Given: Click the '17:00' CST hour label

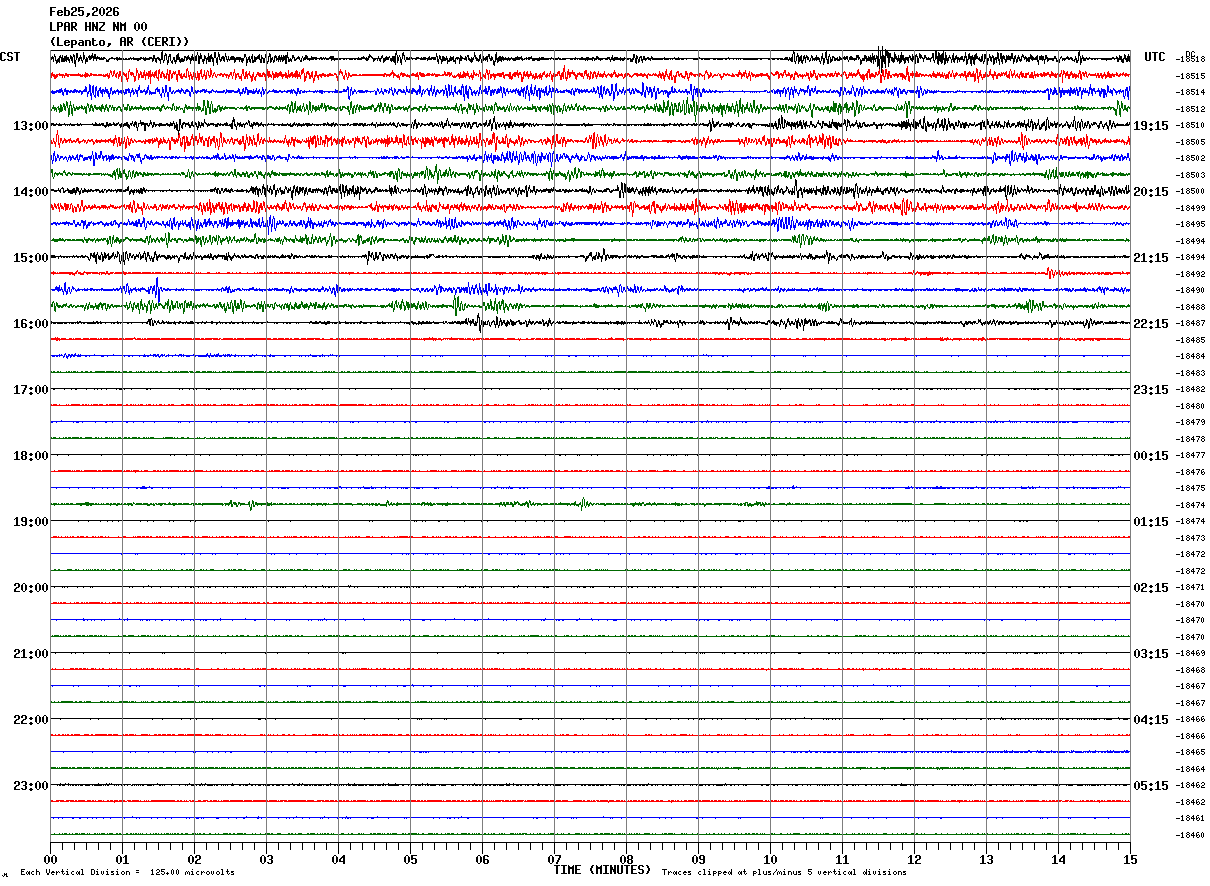Looking at the screenshot, I should [31, 390].
